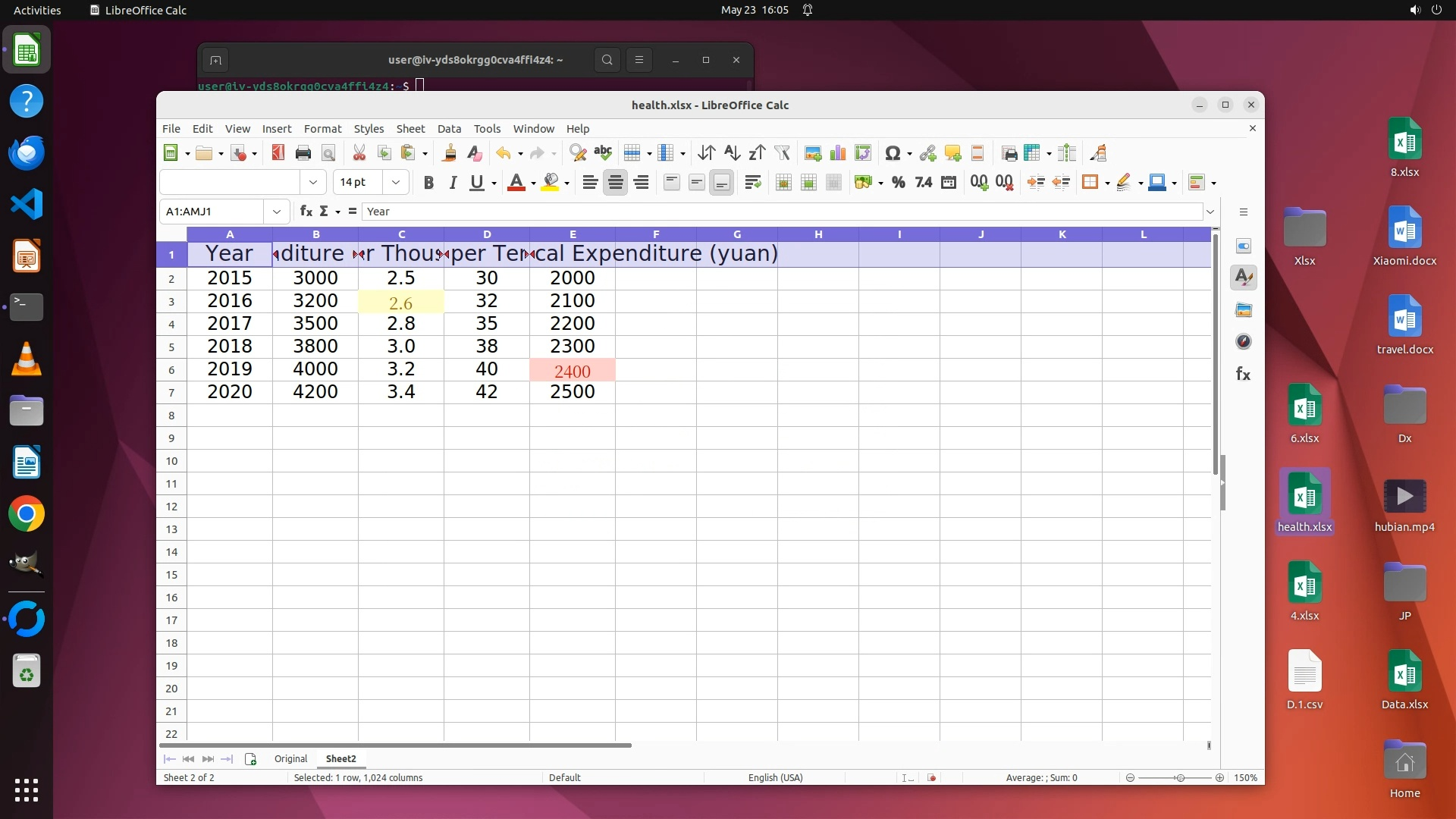
Task: Open the sidebar Navigator compass icon
Action: [x=1244, y=342]
